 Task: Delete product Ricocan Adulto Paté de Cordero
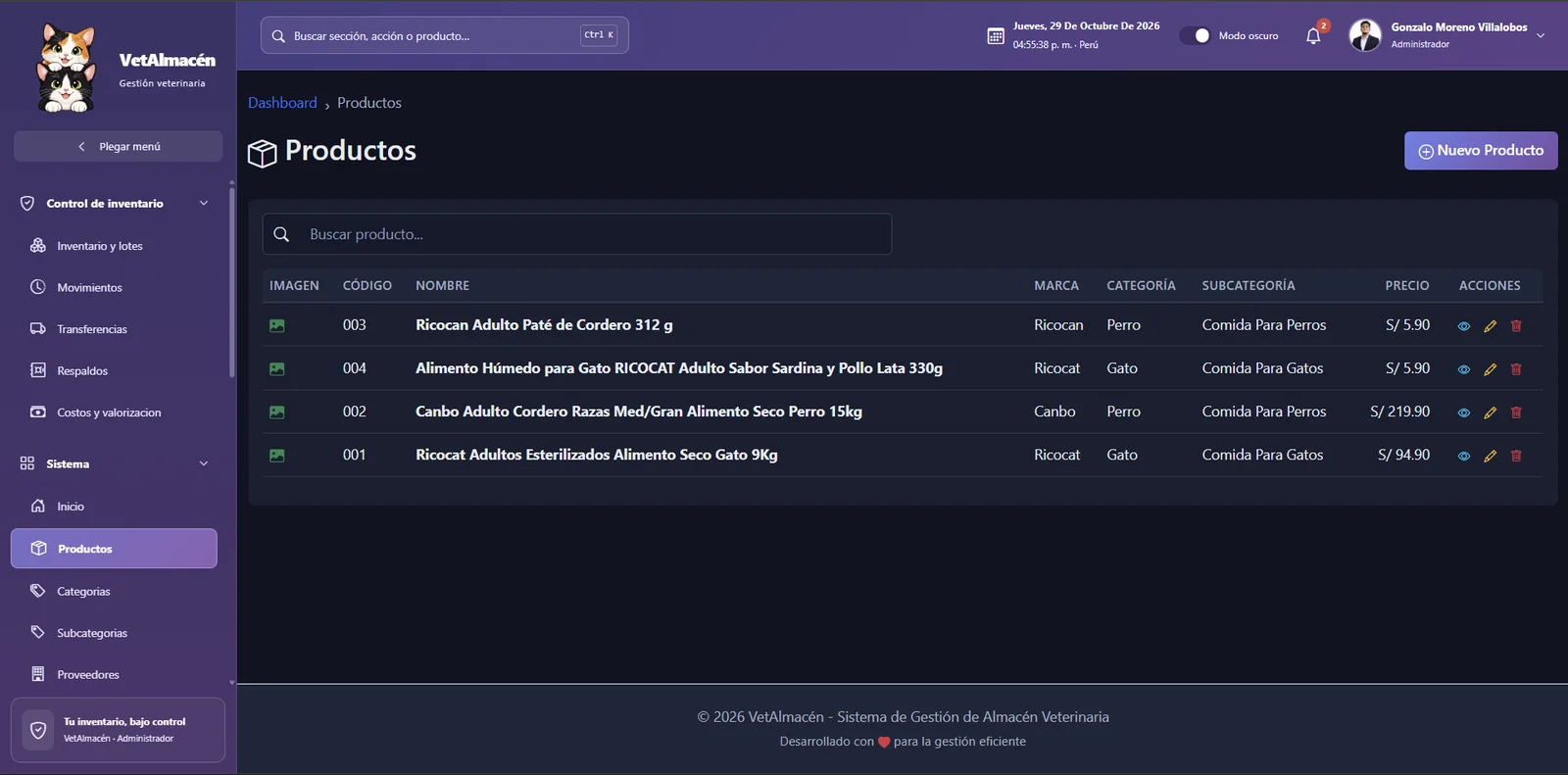[x=1516, y=326]
